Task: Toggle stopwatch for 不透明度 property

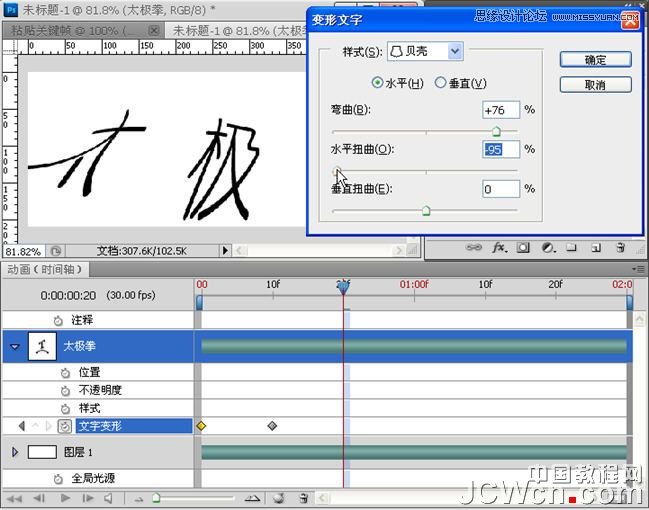Action: click(65, 391)
